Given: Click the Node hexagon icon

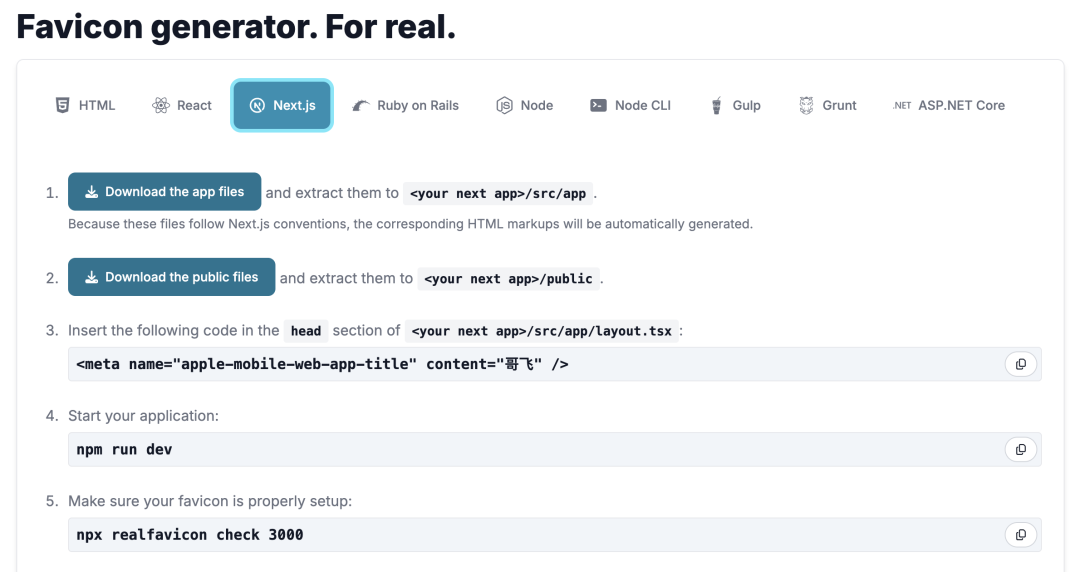Looking at the screenshot, I should click(504, 105).
